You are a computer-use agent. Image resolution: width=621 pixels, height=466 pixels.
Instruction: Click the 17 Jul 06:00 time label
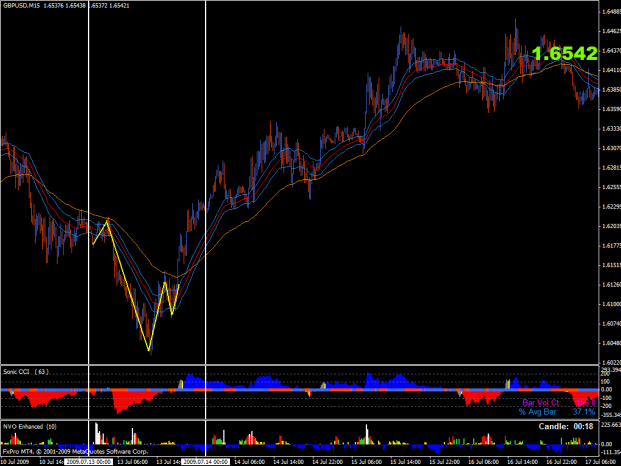click(600, 462)
